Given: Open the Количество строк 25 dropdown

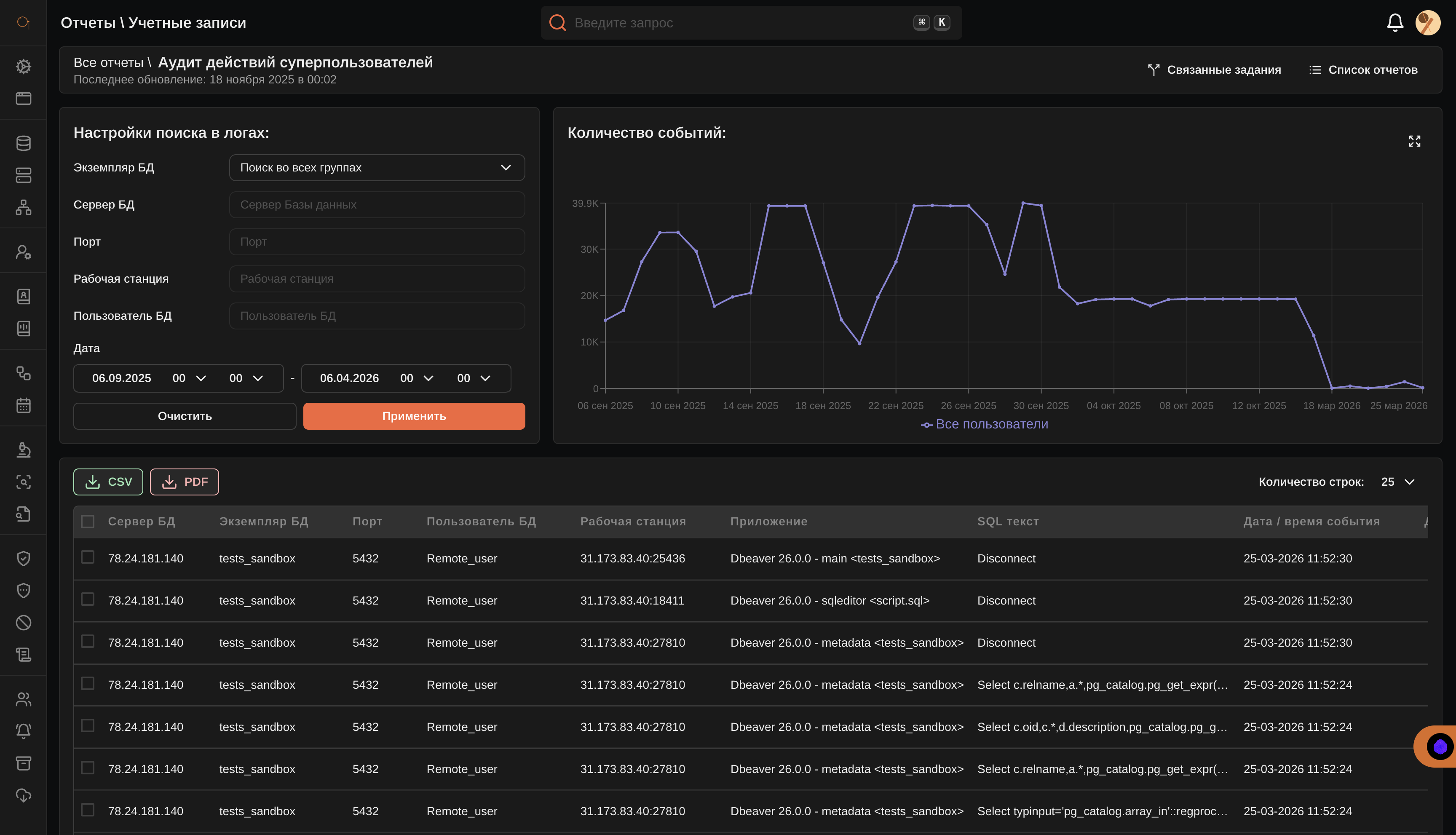Looking at the screenshot, I should click(x=1398, y=482).
